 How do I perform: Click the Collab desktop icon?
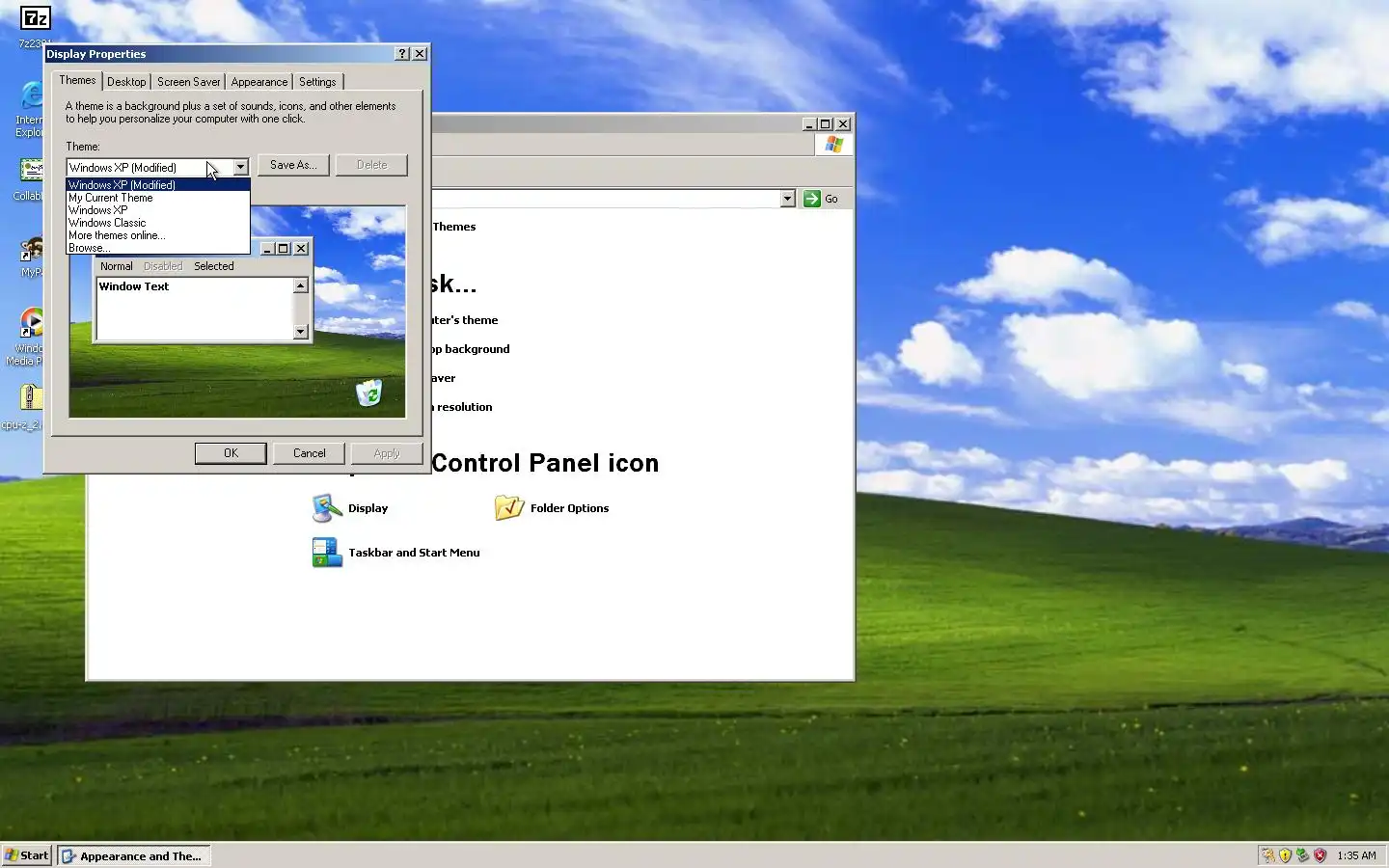coord(31,171)
